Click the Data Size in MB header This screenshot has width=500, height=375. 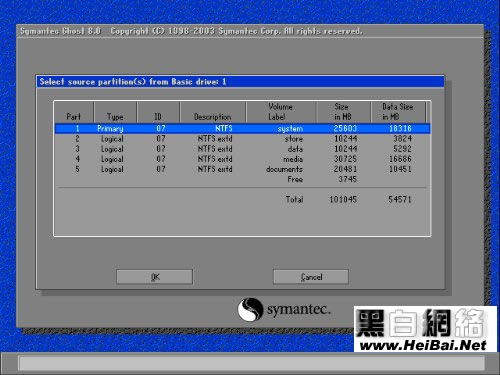398,112
